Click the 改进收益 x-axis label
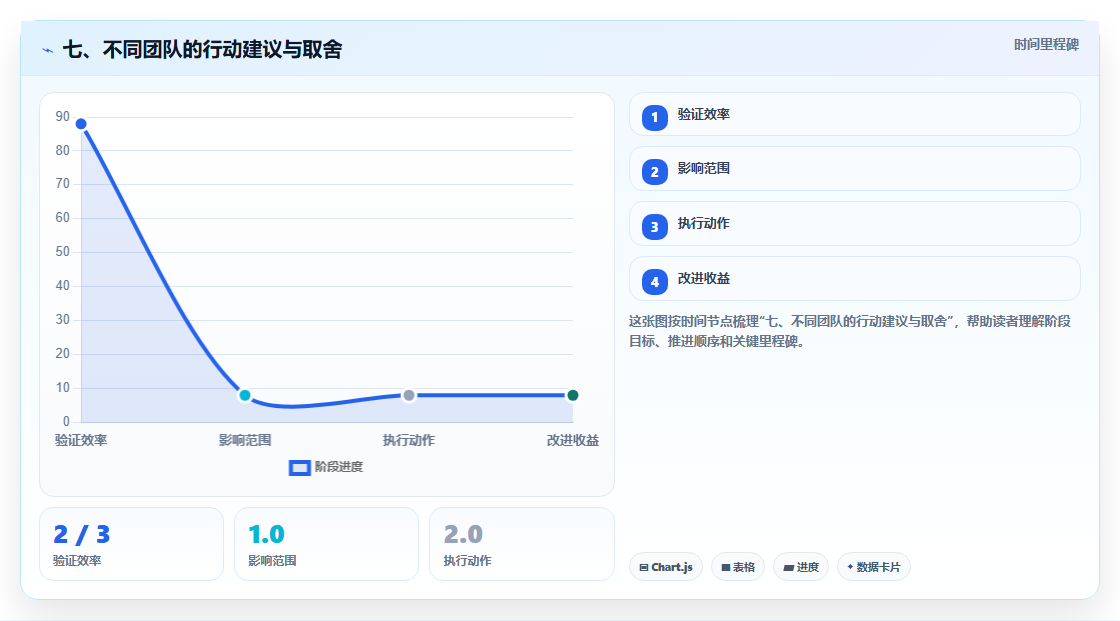This screenshot has width=1120, height=621. [573, 440]
